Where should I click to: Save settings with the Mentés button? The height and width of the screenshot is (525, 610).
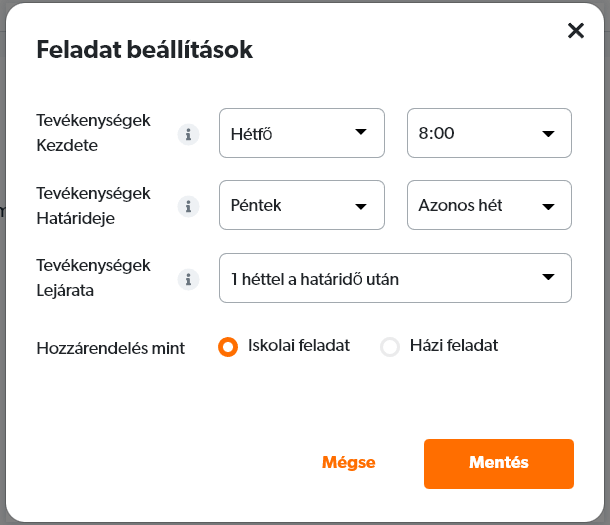click(498, 463)
